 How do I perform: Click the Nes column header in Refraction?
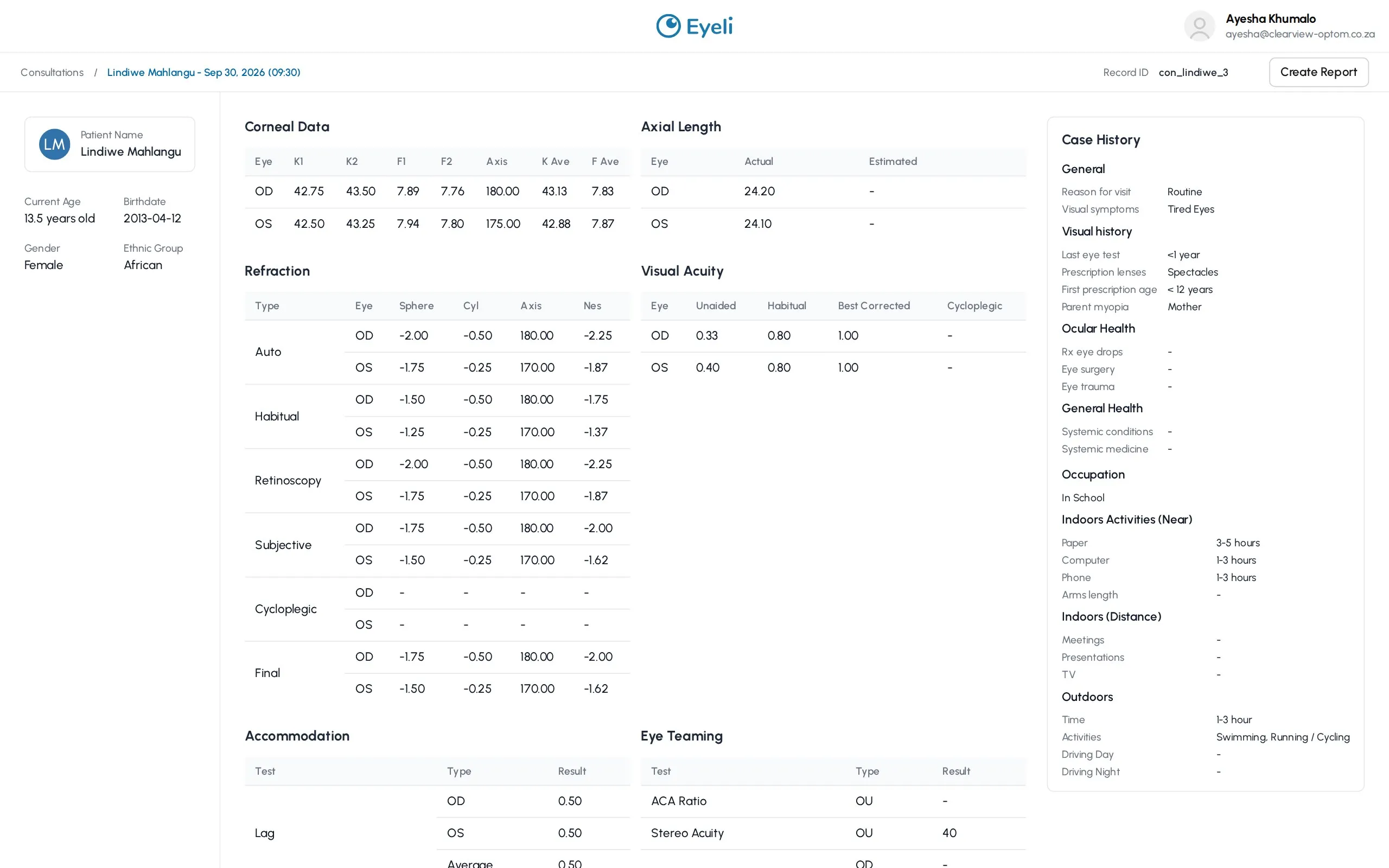pos(592,306)
